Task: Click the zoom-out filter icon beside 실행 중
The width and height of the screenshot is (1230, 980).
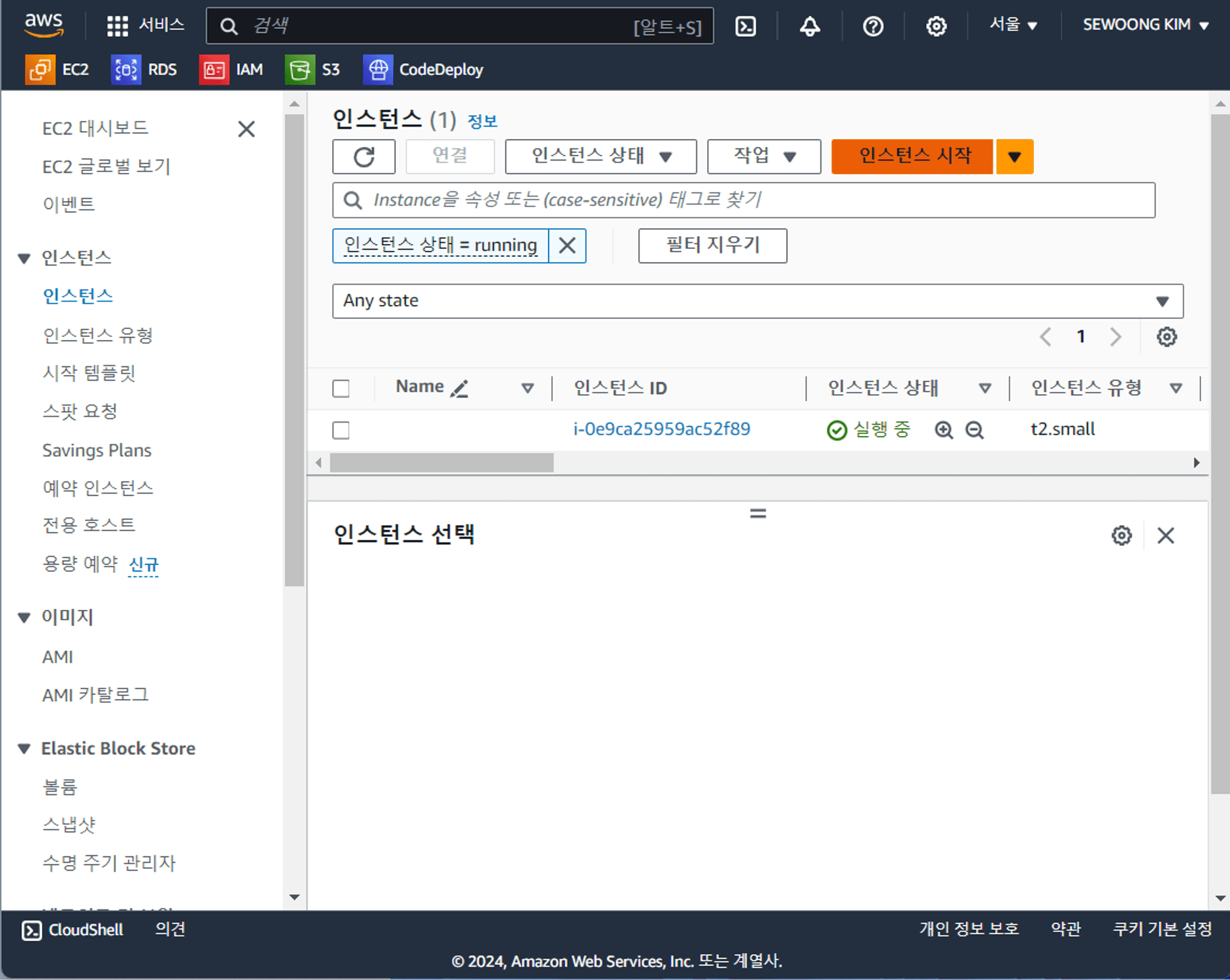Action: pos(974,430)
